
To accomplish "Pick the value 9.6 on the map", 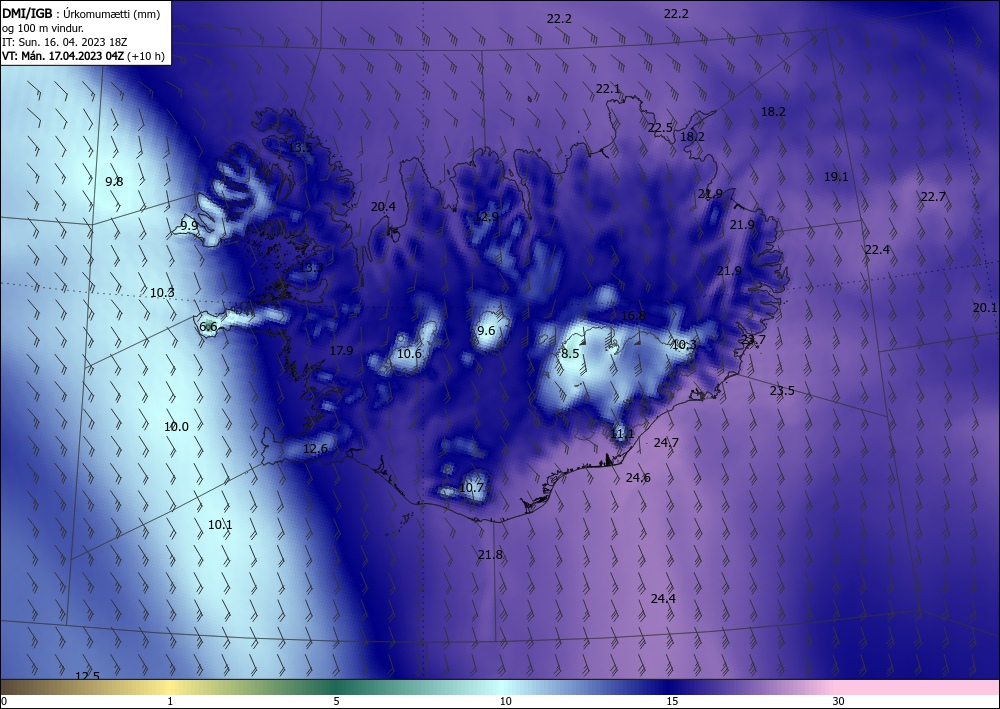I will click(x=486, y=330).
